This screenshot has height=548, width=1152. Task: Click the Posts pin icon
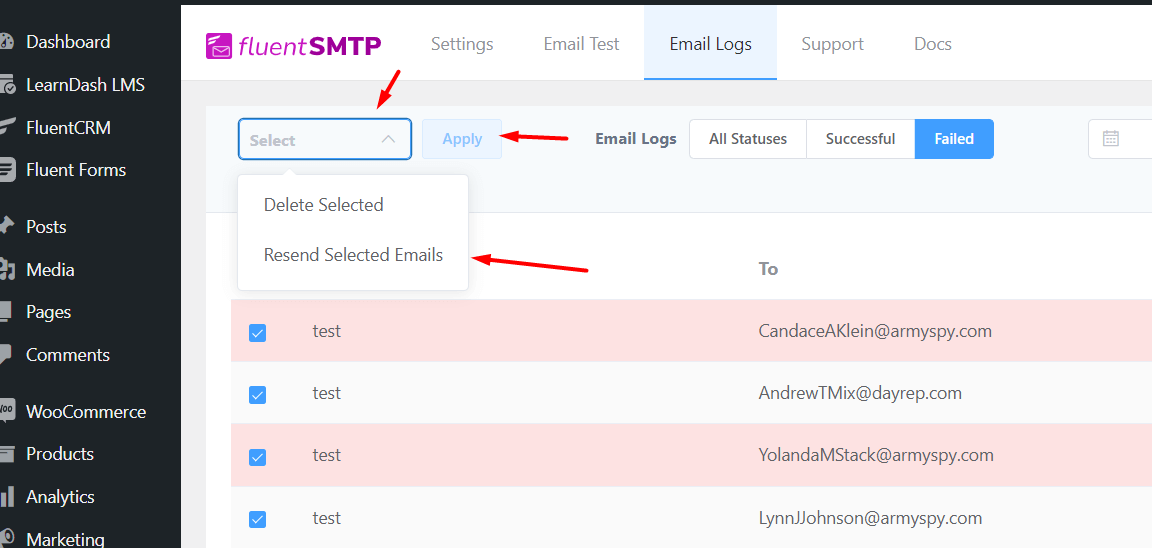tap(7, 227)
